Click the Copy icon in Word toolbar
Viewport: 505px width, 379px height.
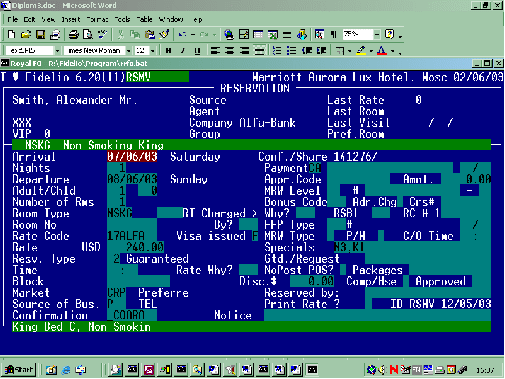pyautogui.click(x=135, y=34)
